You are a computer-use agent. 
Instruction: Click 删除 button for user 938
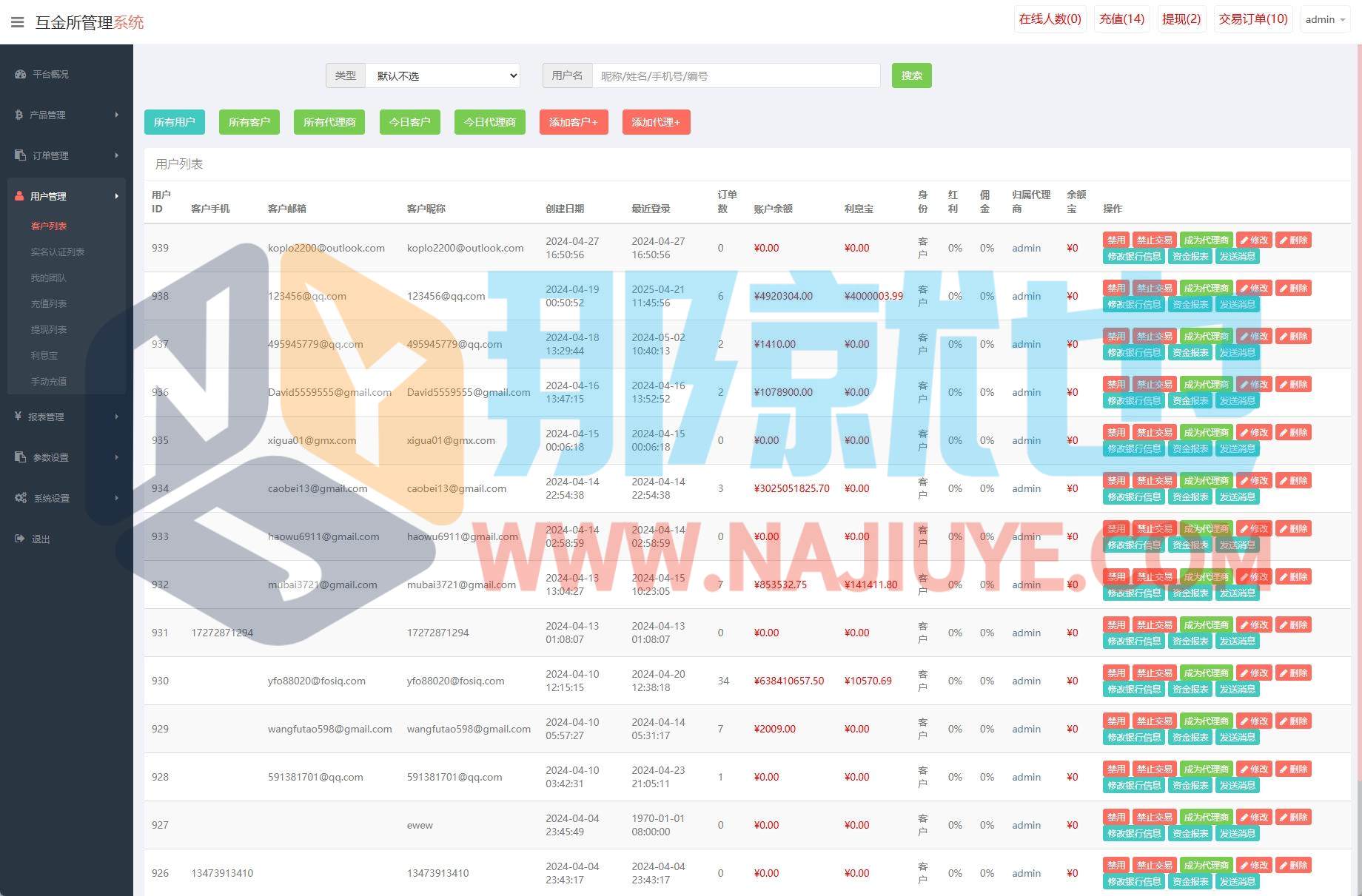click(x=1293, y=288)
